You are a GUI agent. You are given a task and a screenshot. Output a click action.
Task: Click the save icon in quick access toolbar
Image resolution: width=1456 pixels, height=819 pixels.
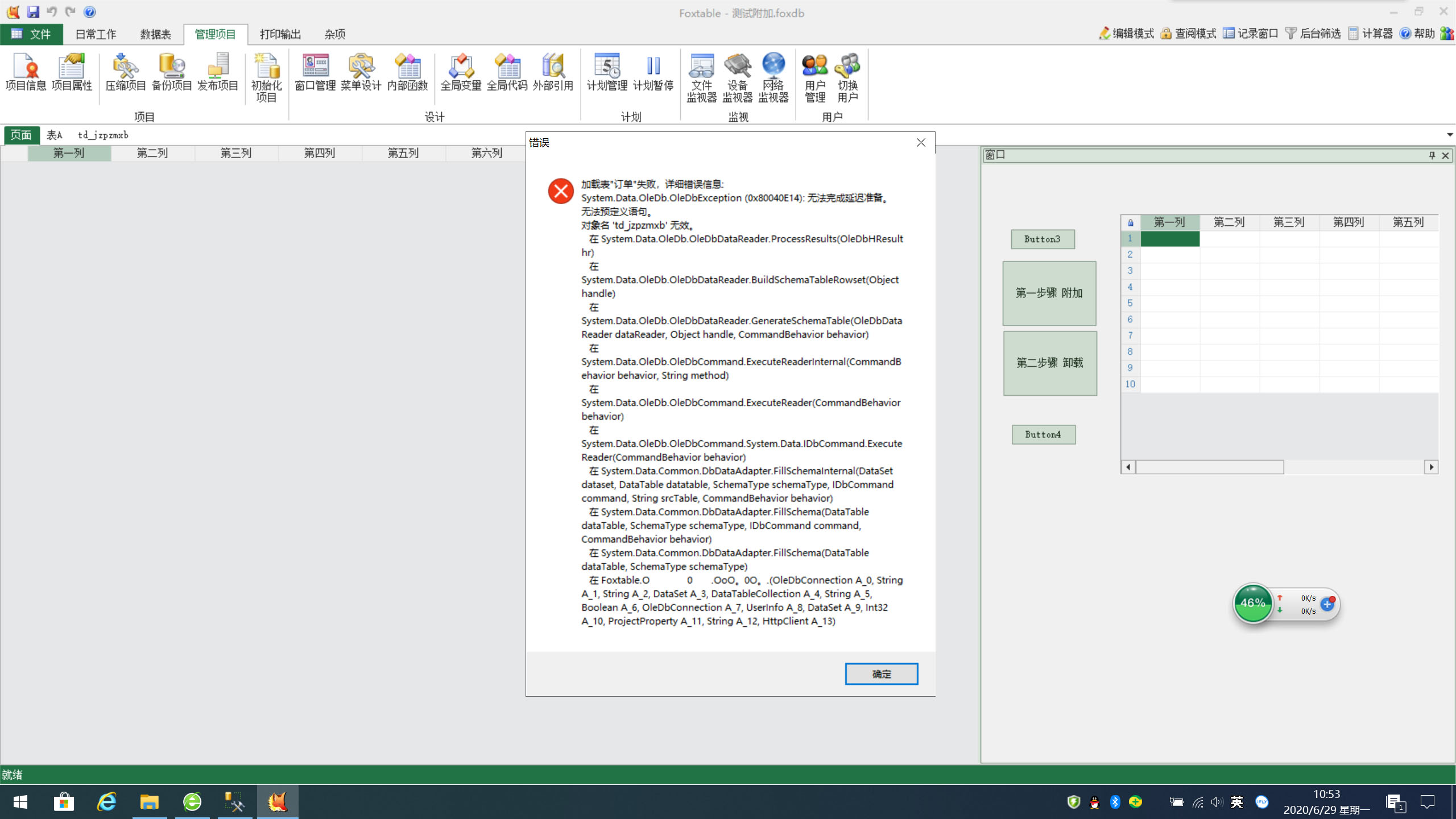pos(33,12)
